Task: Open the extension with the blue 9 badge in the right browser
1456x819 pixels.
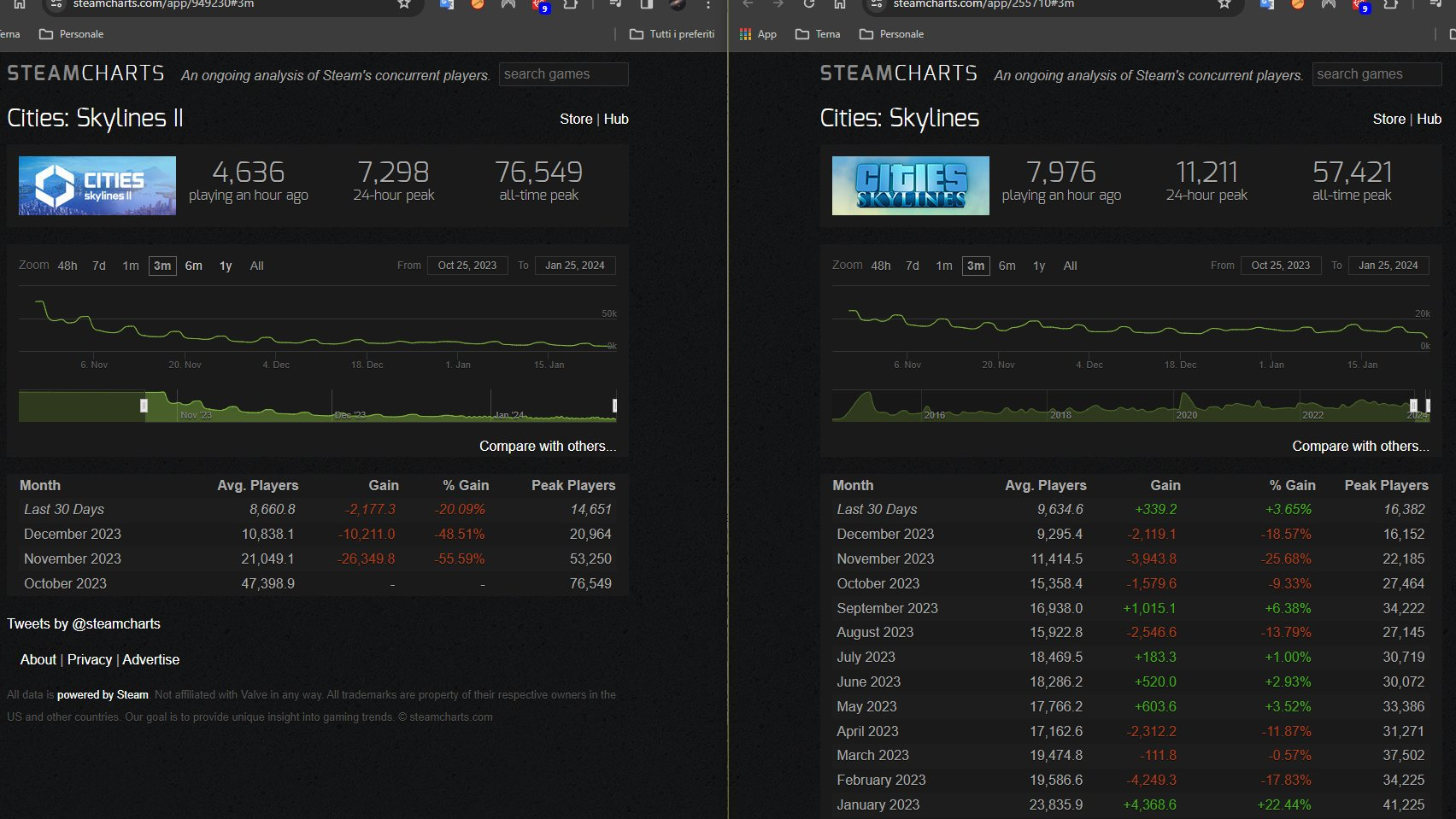Action: click(1360, 5)
